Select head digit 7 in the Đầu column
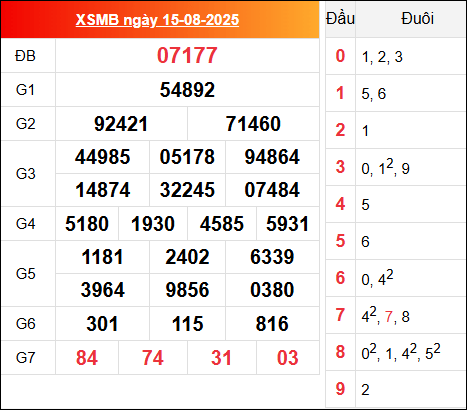 [340, 315]
